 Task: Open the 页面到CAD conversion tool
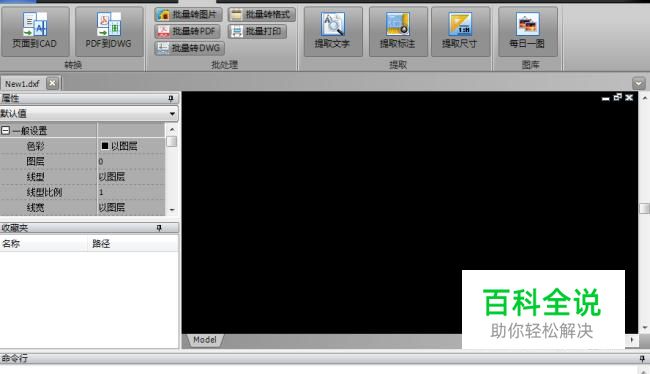coord(35,32)
